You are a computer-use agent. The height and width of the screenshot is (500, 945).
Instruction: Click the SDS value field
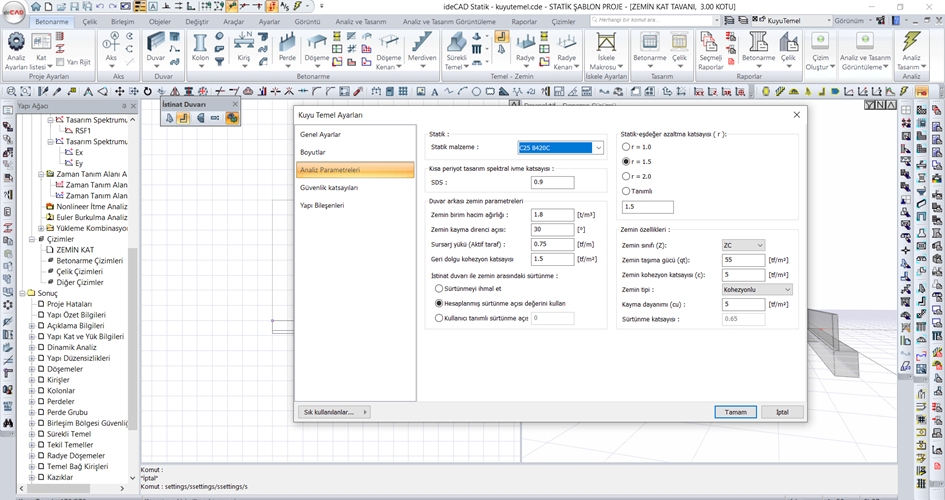tap(553, 182)
